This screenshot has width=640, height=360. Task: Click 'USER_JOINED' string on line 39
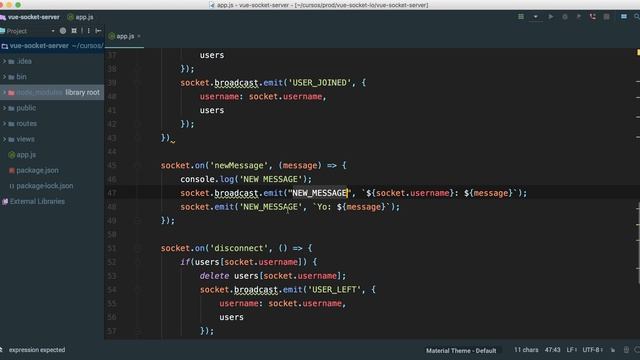tap(320, 82)
